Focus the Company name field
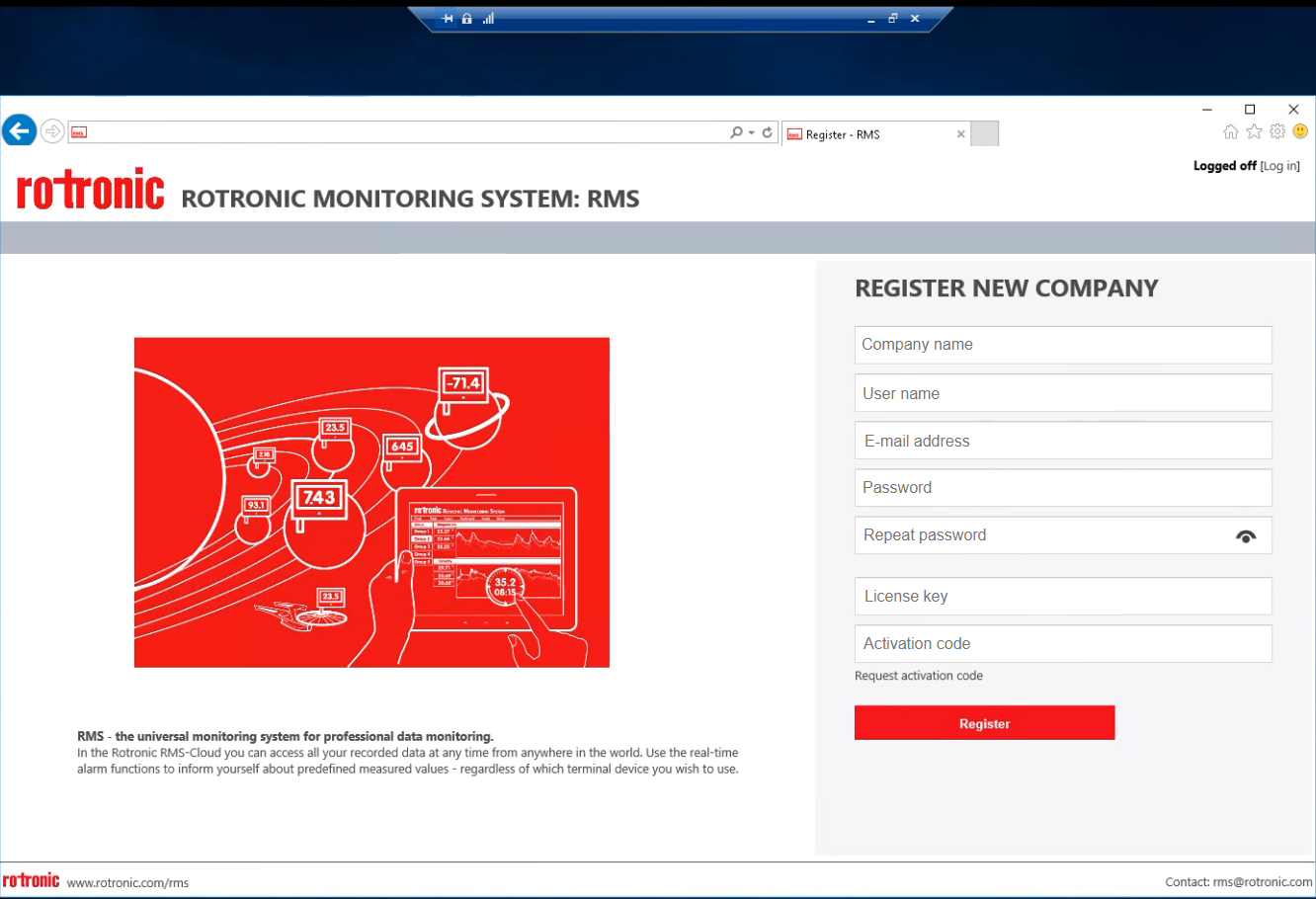The height and width of the screenshot is (899, 1316). [1063, 345]
